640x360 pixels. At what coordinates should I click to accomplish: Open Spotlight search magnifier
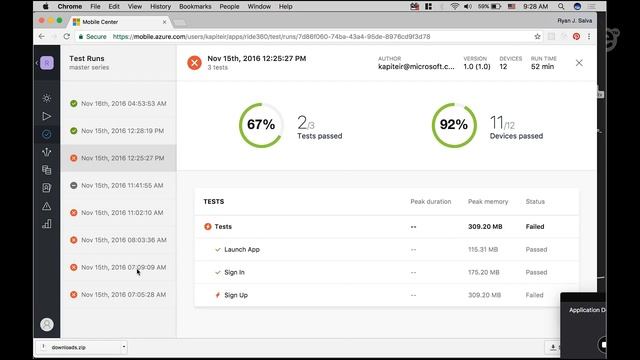(561, 7)
